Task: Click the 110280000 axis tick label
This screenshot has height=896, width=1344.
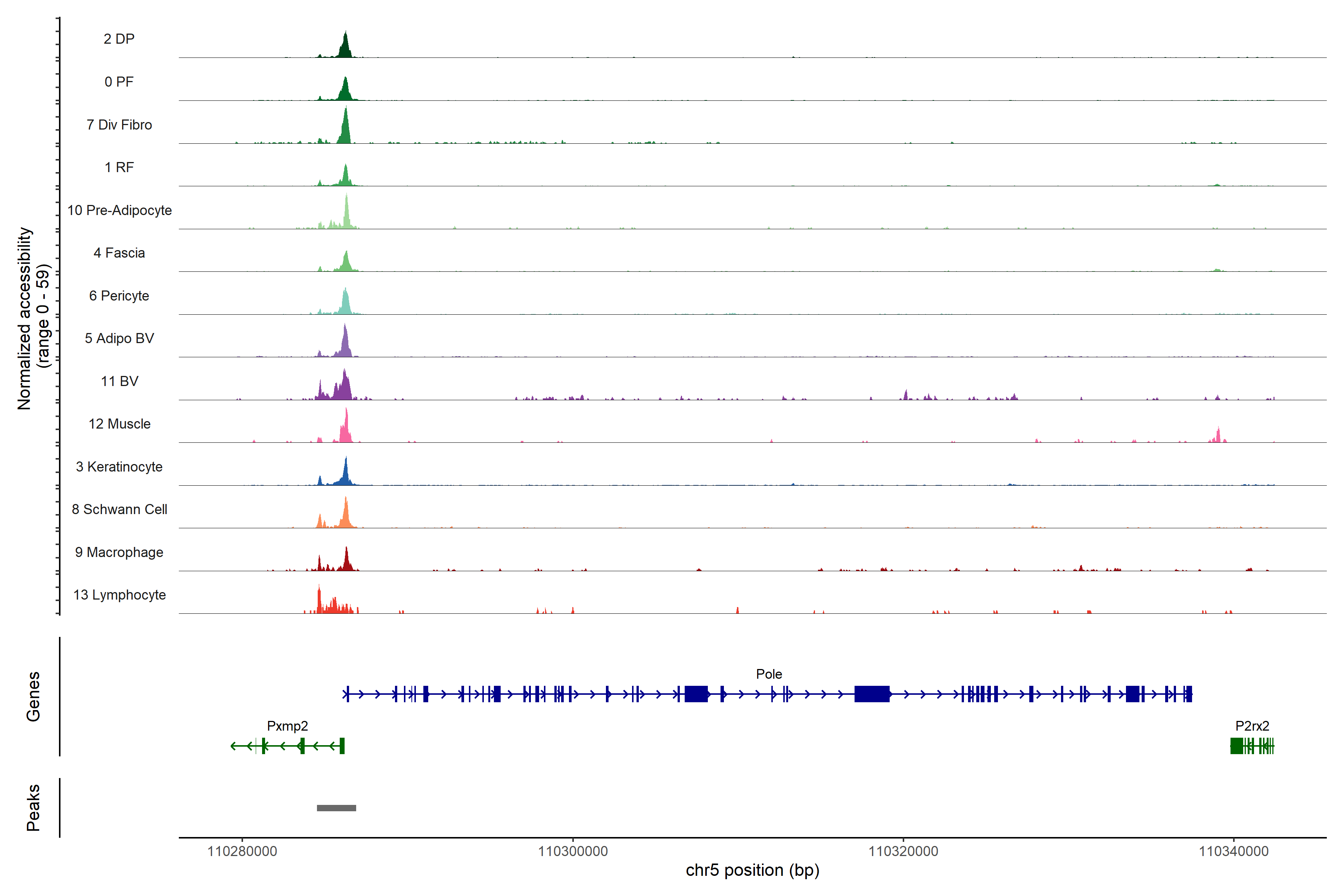Action: point(242,852)
